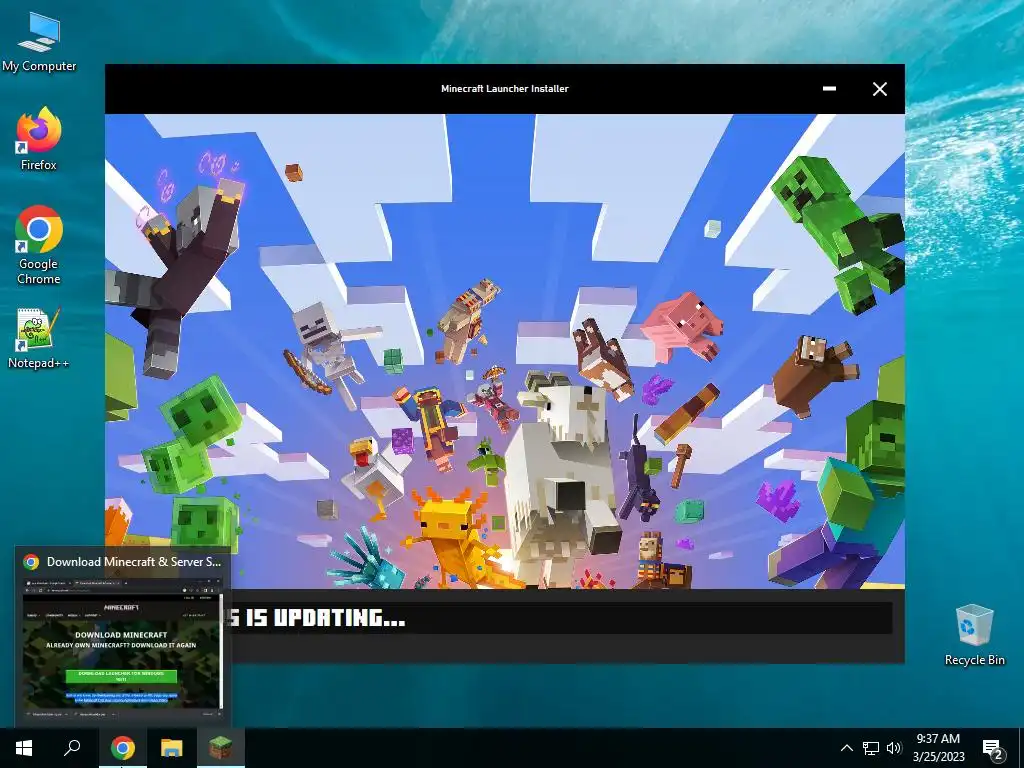Click the 'IS UPDATING...' status text
The width and height of the screenshot is (1024, 768).
[x=325, y=618]
